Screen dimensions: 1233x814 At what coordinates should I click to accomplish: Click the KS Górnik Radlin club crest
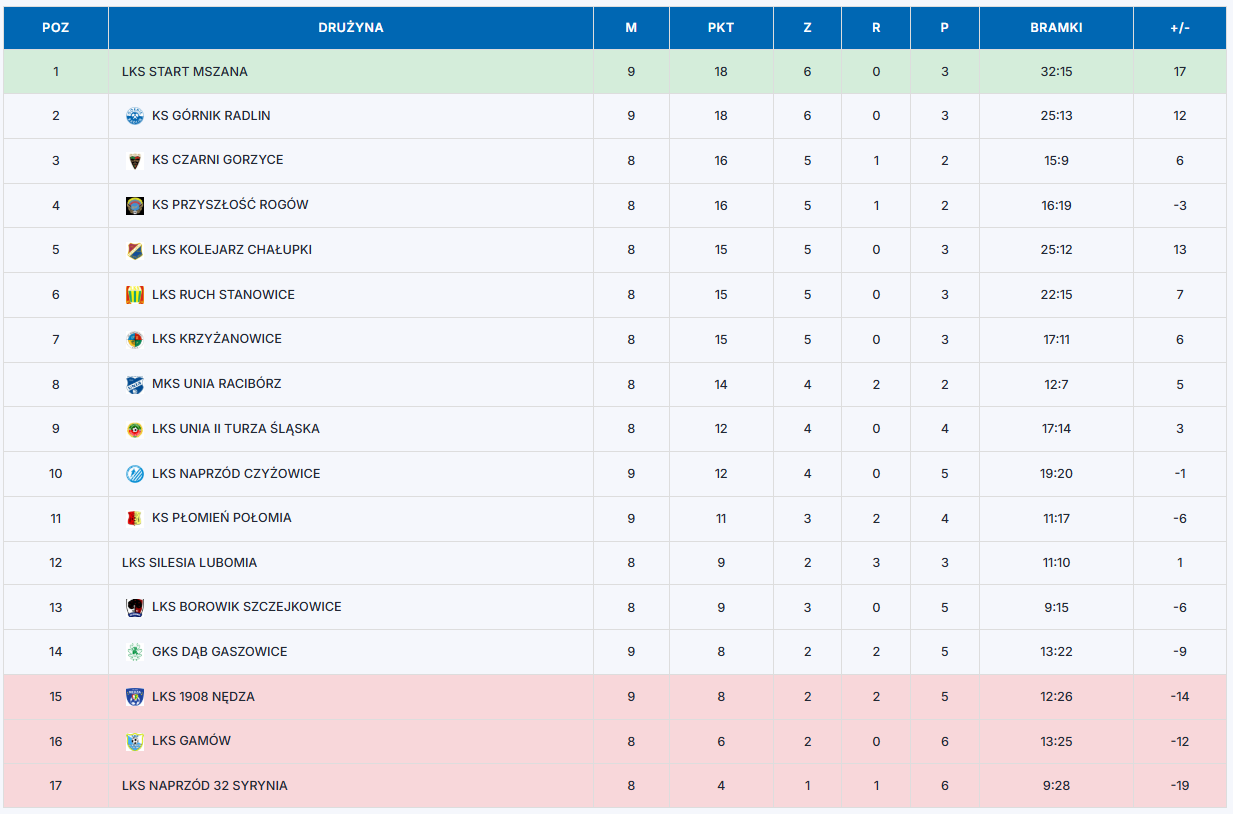(134, 116)
